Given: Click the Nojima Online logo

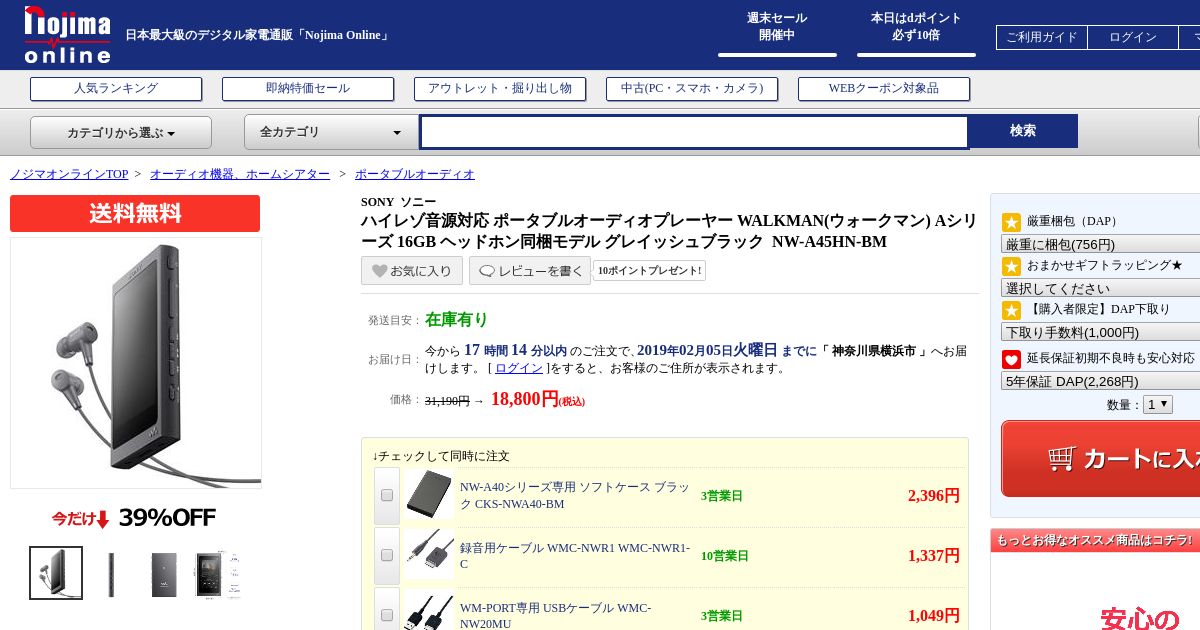Looking at the screenshot, I should point(67,35).
